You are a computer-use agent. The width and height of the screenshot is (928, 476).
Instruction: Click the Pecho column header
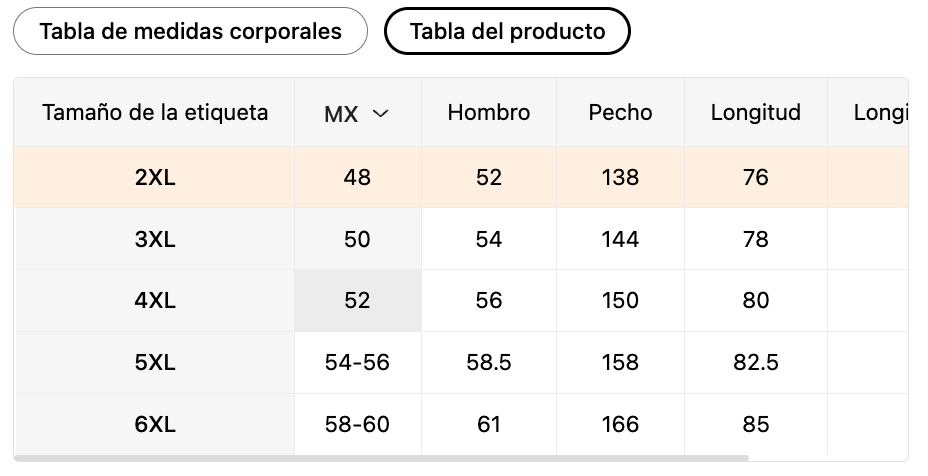(620, 113)
